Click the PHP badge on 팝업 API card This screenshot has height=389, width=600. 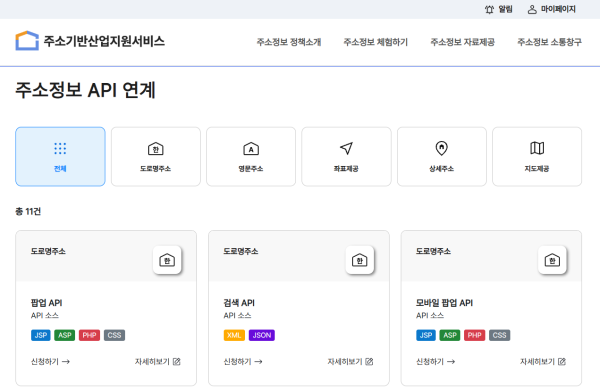[x=89, y=335]
